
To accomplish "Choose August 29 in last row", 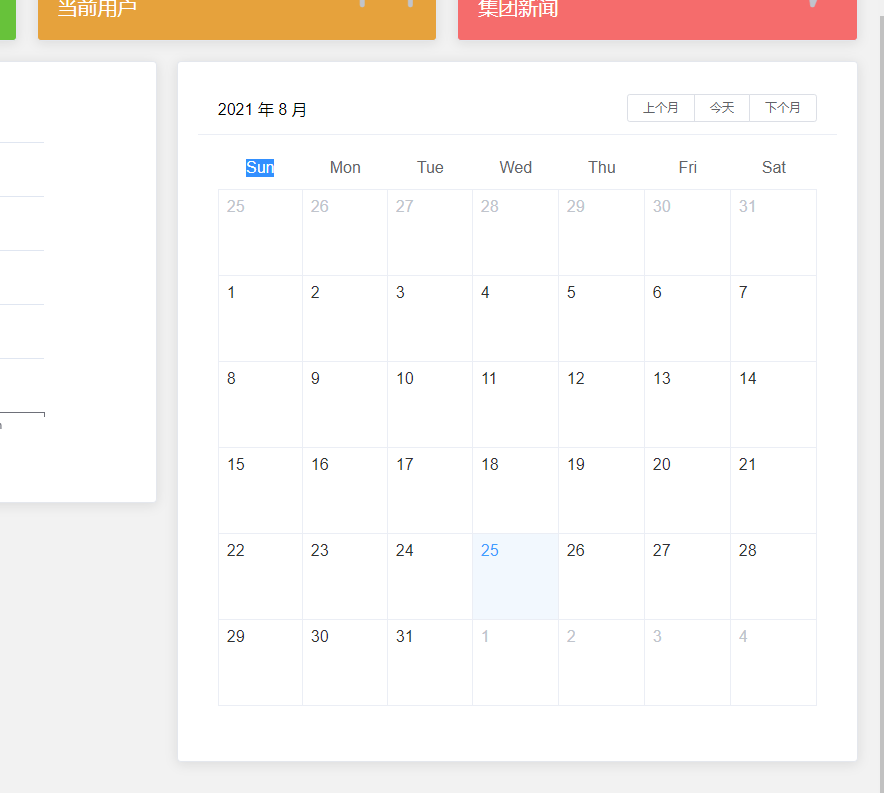I will coord(260,663).
